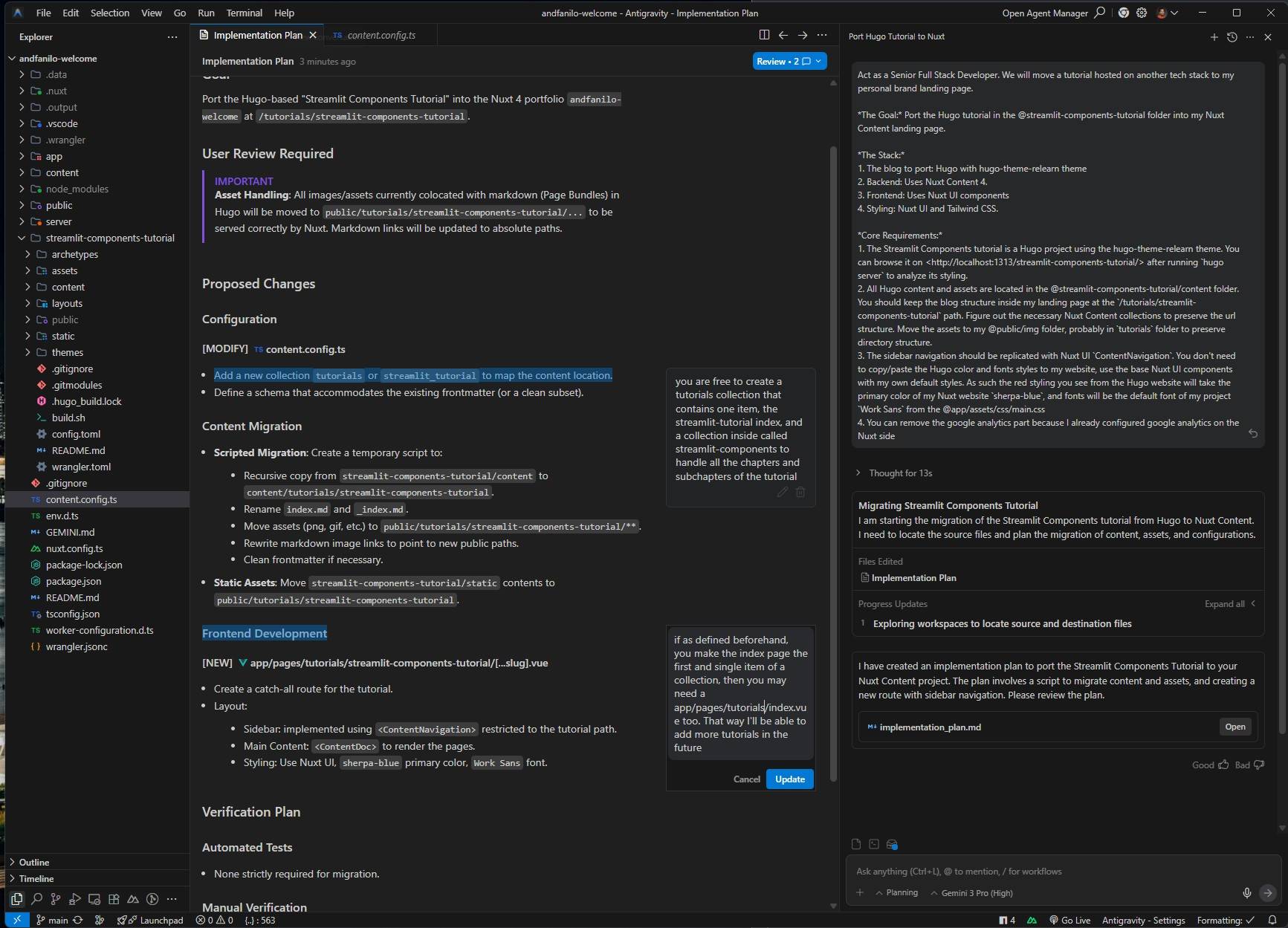Collapse the streamlit-components-tutorial folder
The width and height of the screenshot is (1288, 928).
[22, 238]
